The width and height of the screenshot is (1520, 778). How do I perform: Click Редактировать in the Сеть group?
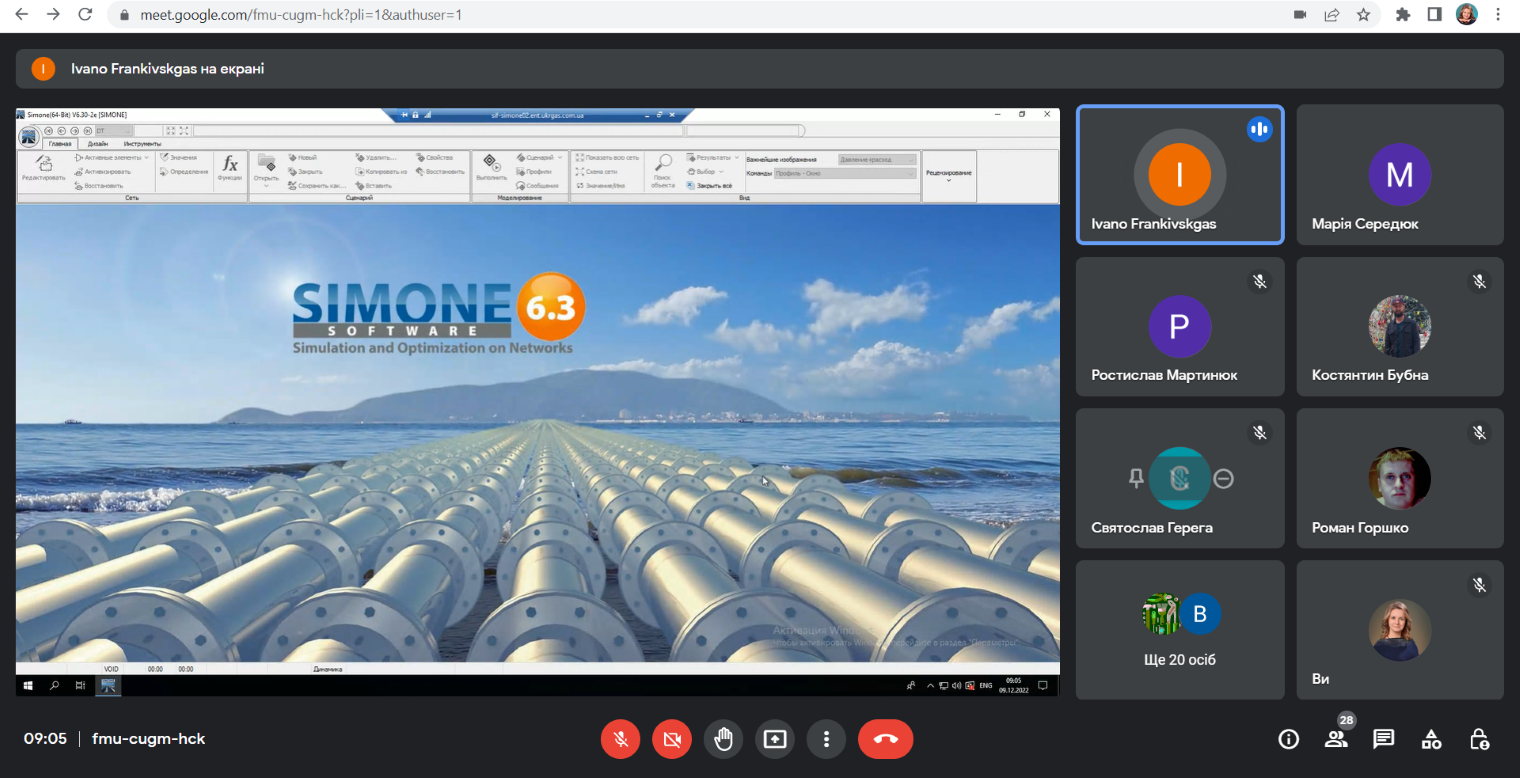coord(43,168)
